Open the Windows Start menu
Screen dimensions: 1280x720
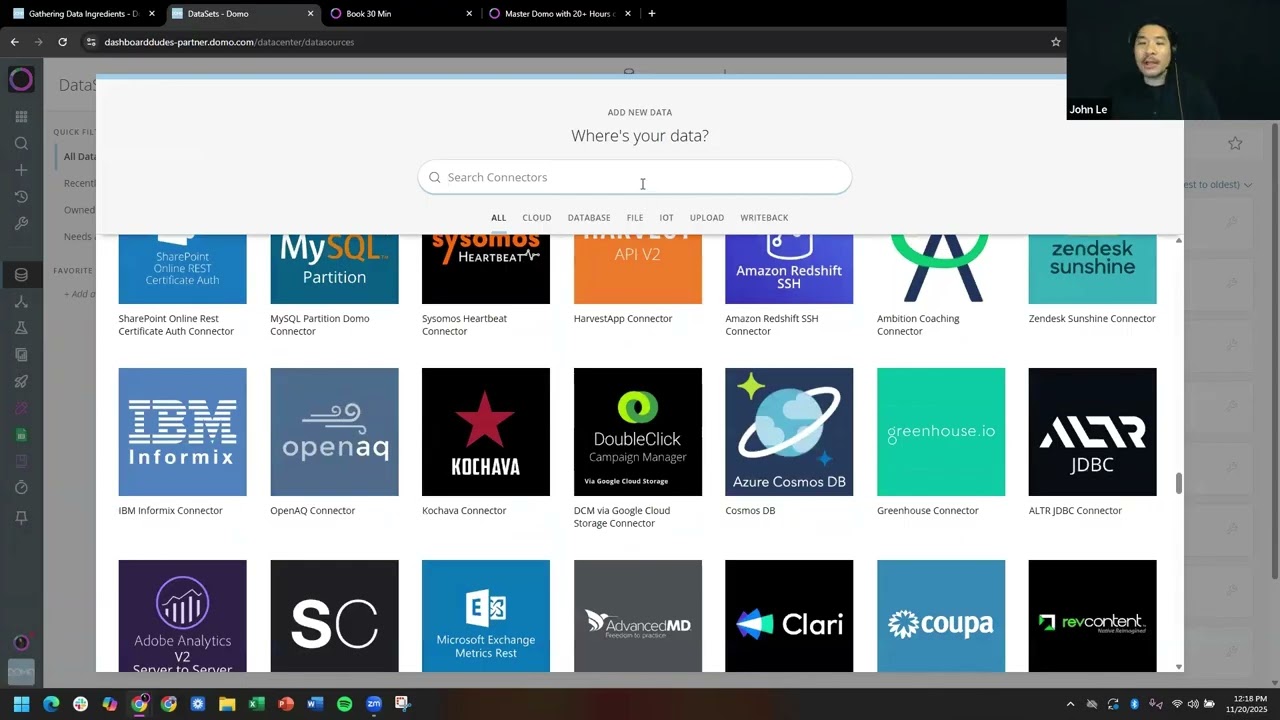21,704
